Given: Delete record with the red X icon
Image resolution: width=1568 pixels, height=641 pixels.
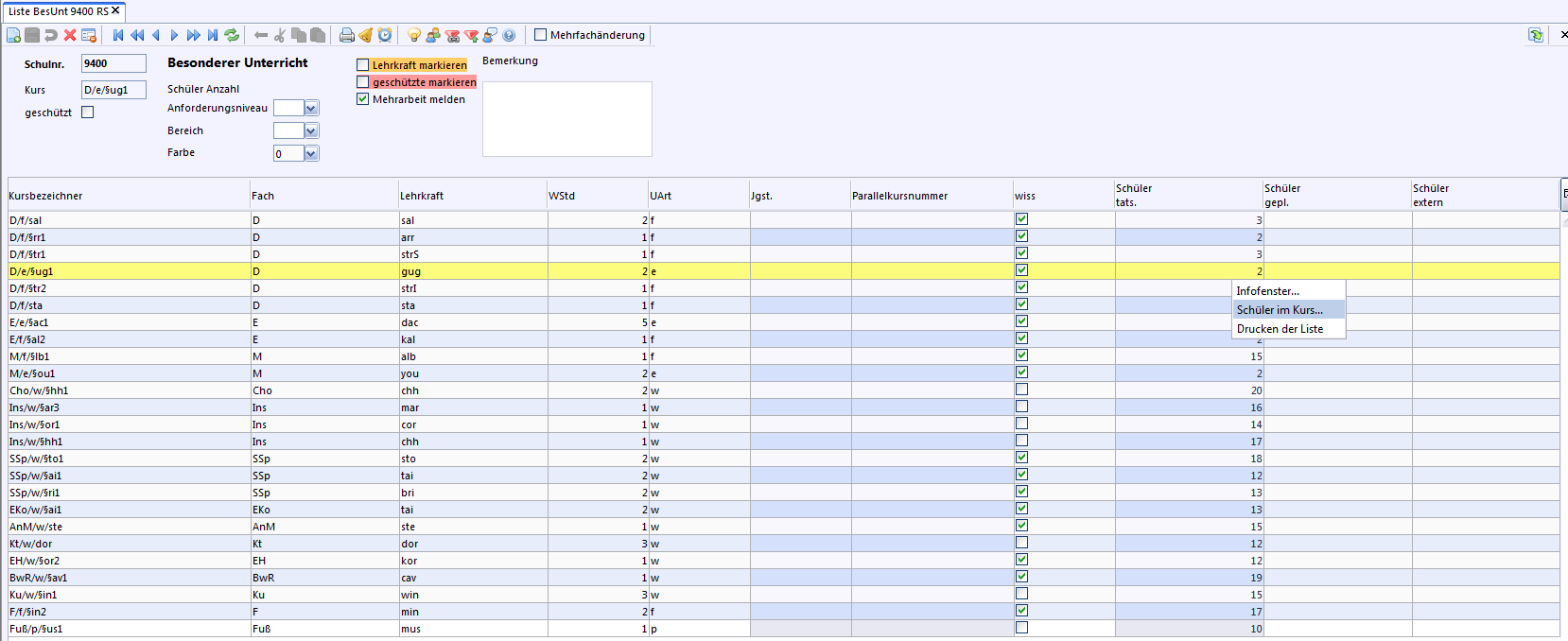Looking at the screenshot, I should [70, 35].
